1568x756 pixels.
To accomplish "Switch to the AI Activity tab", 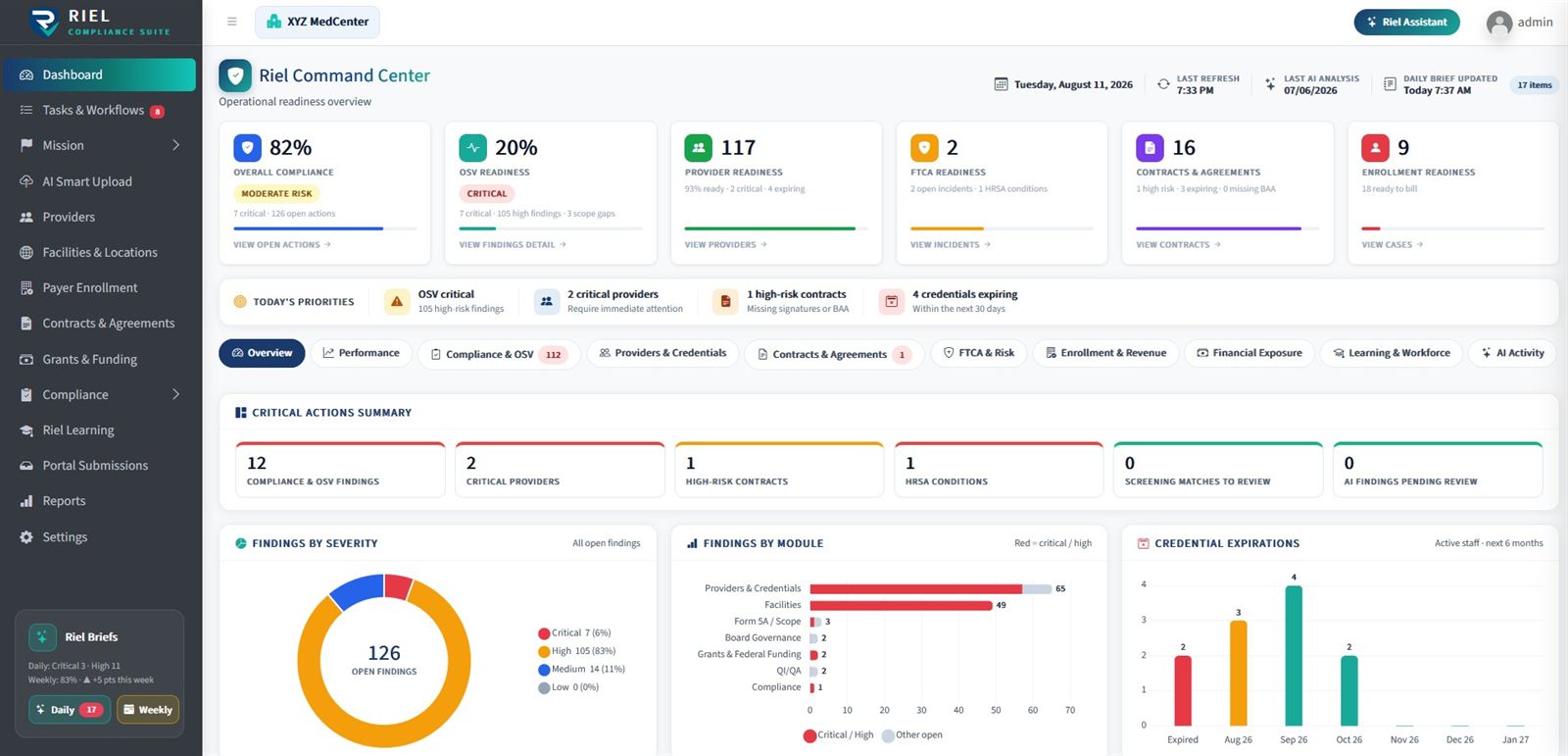I will [1513, 353].
